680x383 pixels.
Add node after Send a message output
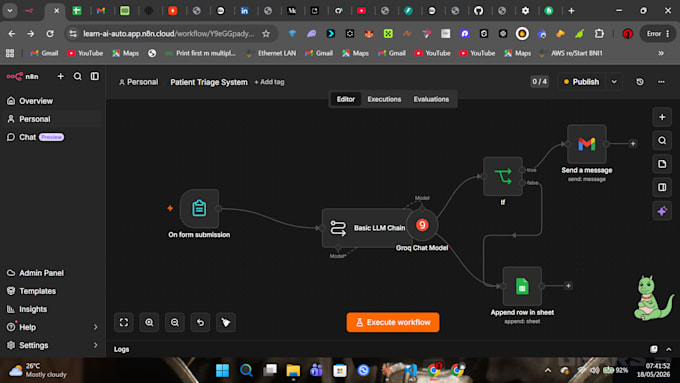click(633, 144)
